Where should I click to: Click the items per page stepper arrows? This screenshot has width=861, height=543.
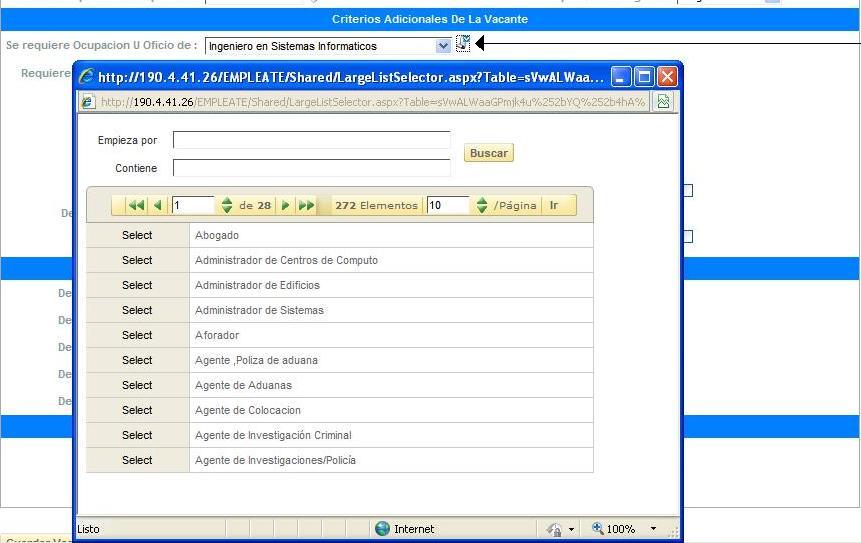(482, 205)
